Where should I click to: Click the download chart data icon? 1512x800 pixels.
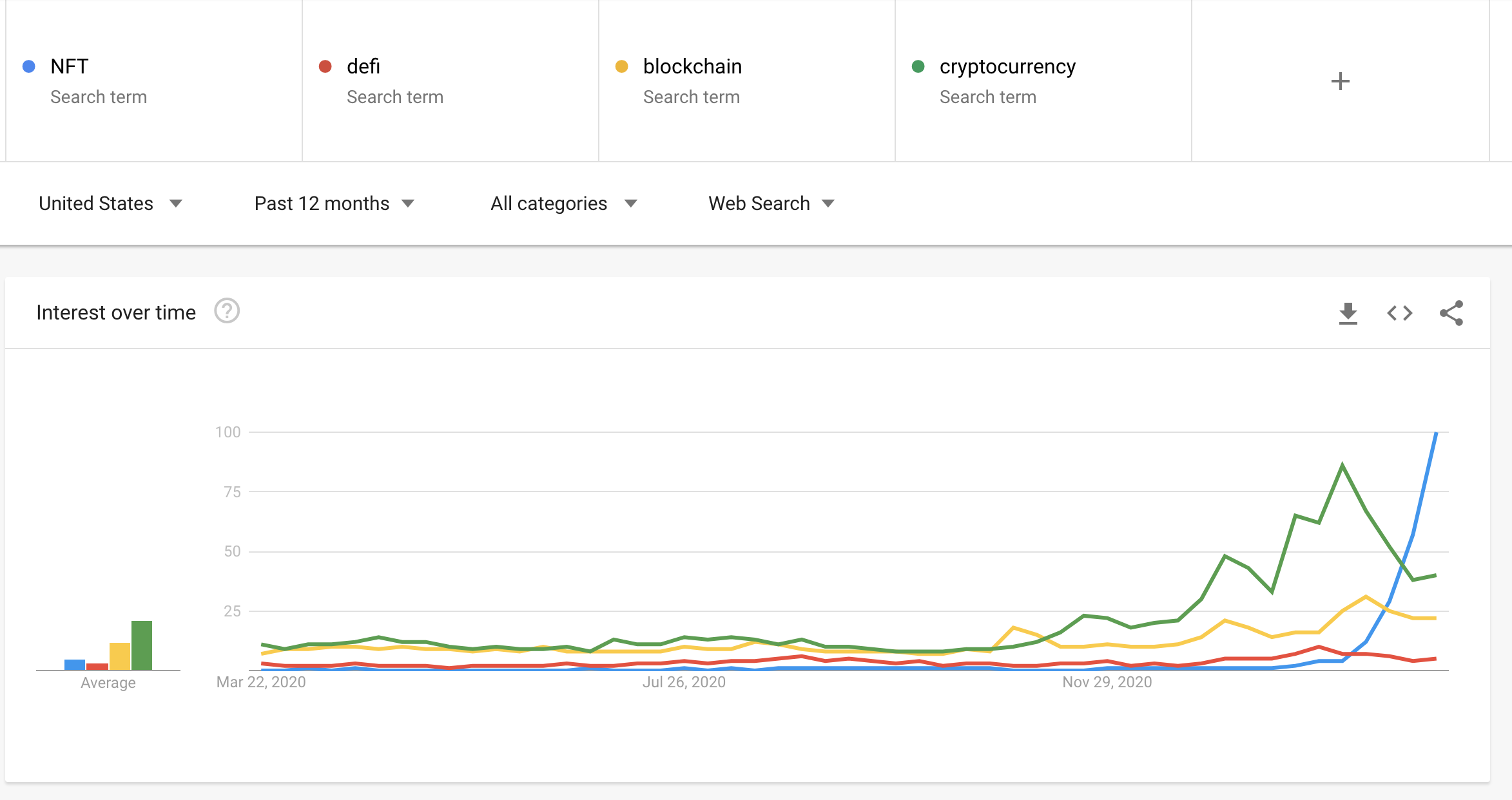pos(1348,314)
